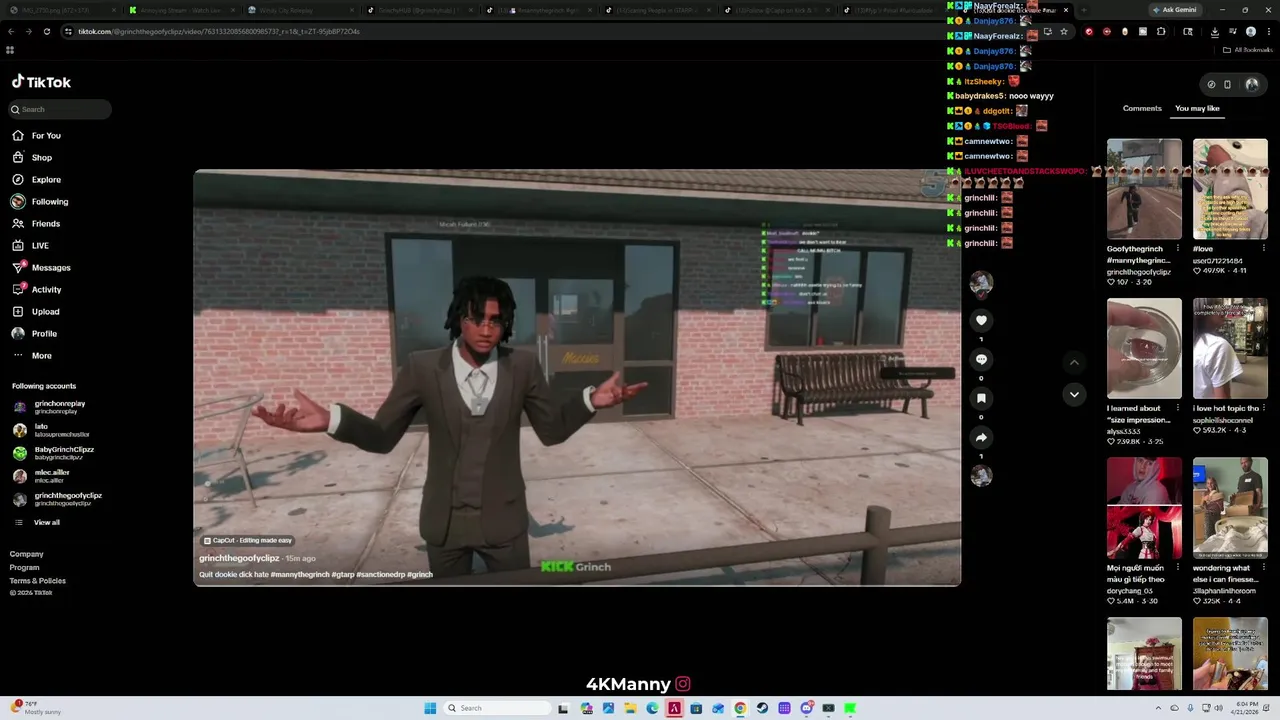Go to next video down arrow
1280x720 pixels.
tap(1074, 394)
